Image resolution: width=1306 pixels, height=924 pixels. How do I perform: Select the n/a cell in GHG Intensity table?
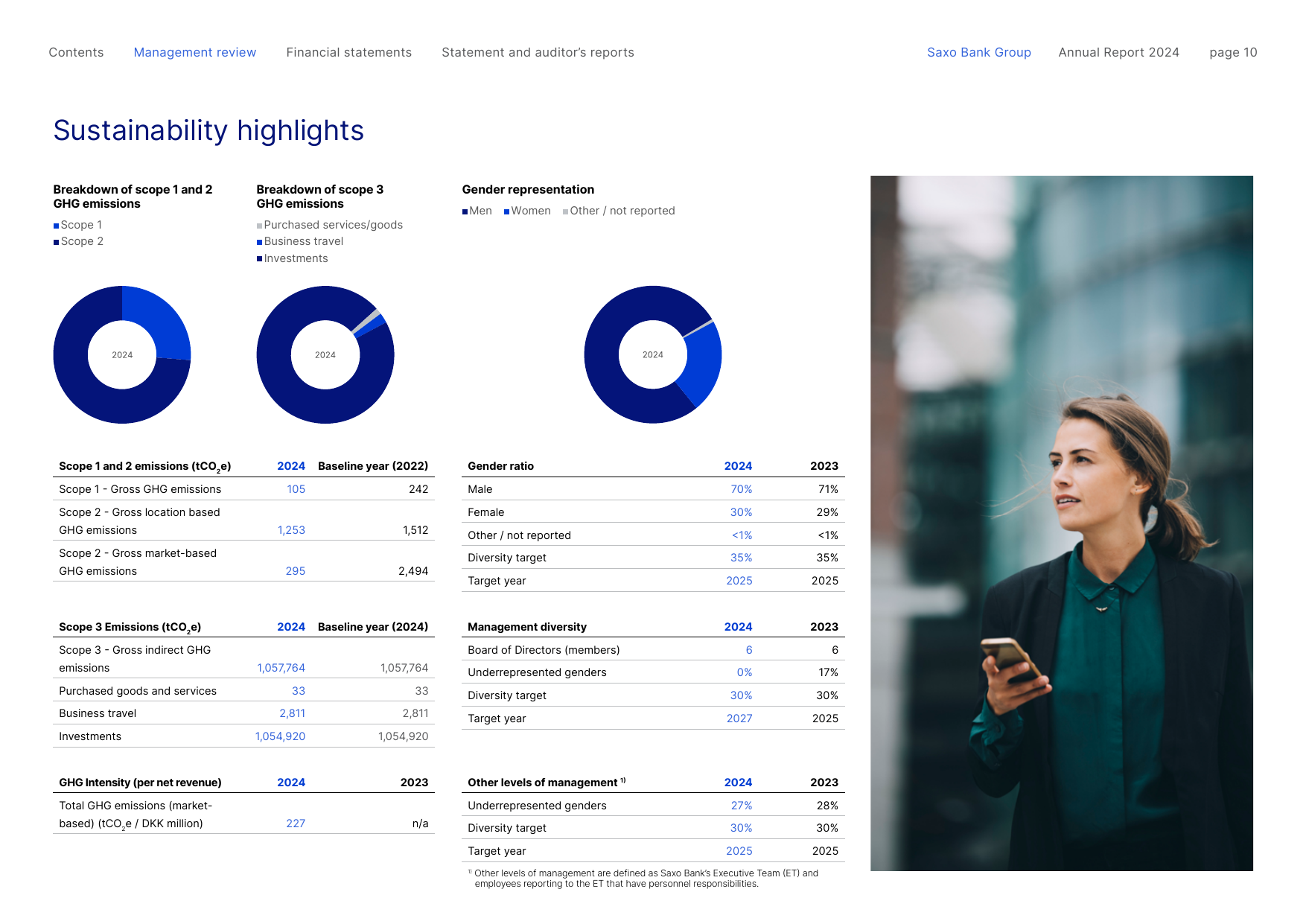[x=420, y=823]
